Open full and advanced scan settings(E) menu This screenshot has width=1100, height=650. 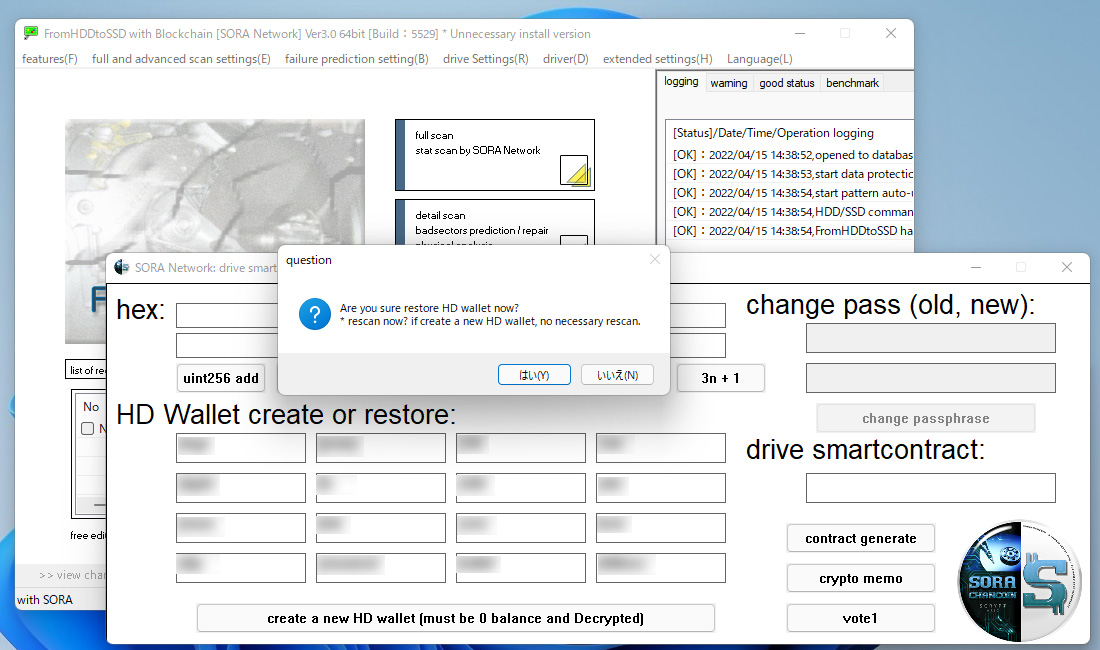pos(181,59)
